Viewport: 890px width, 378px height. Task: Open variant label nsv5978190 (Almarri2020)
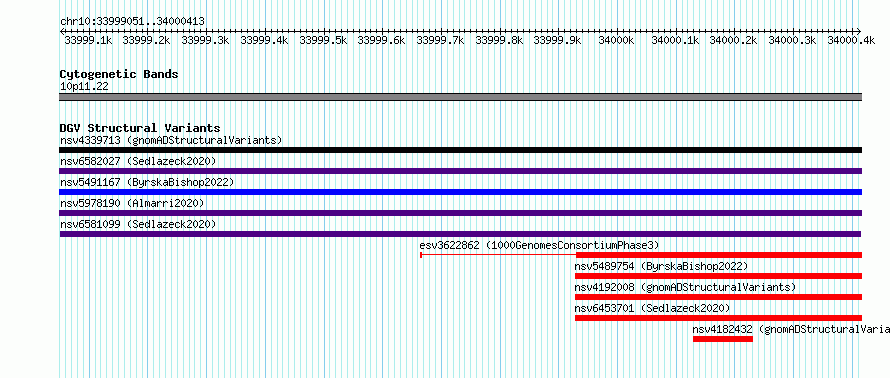pos(132,203)
